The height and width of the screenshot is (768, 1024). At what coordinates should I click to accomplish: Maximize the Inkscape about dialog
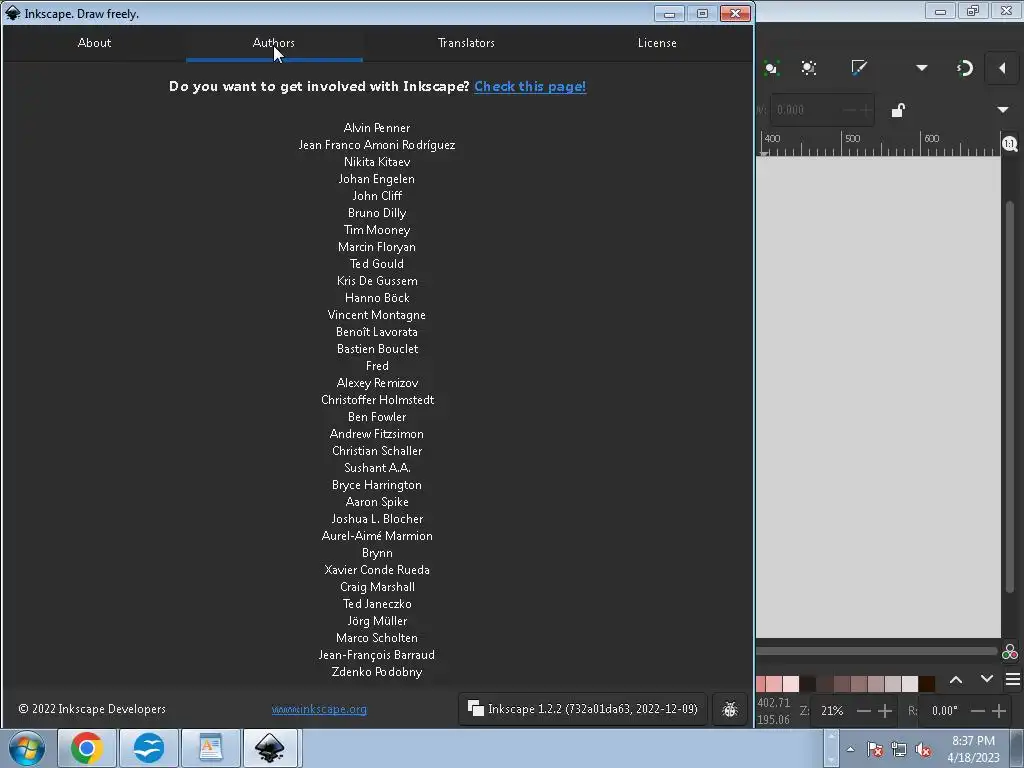pos(703,14)
